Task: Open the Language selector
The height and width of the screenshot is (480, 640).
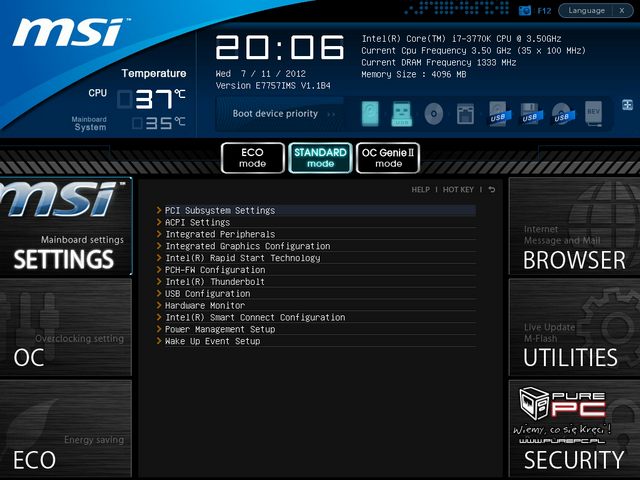Action: point(586,11)
